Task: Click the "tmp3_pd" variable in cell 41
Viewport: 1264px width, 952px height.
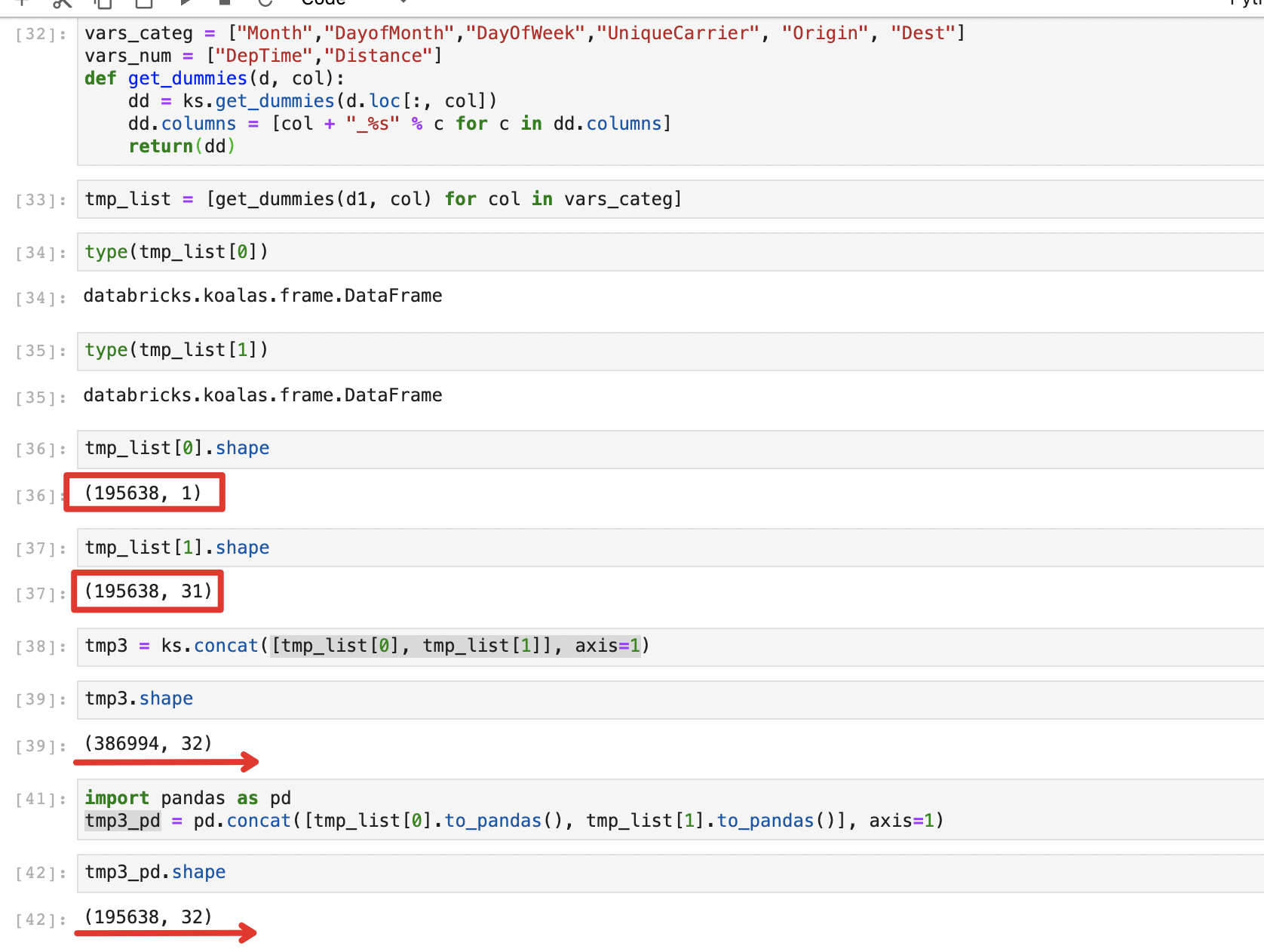Action: [123, 821]
